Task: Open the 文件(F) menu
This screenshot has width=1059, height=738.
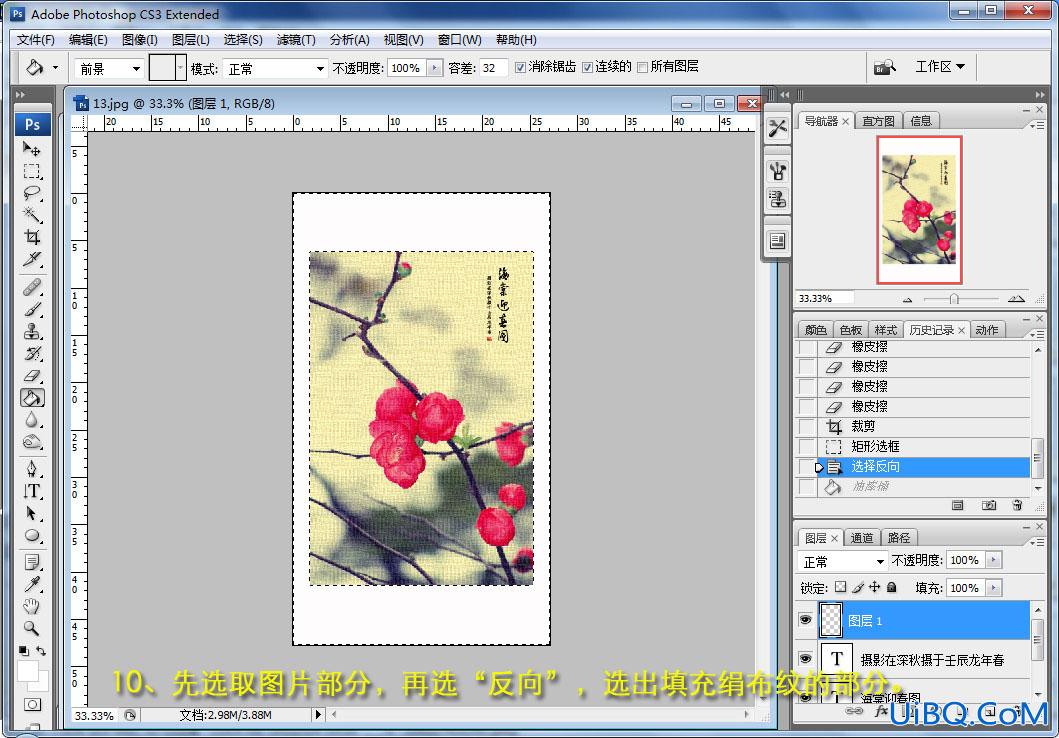Action: pos(35,40)
